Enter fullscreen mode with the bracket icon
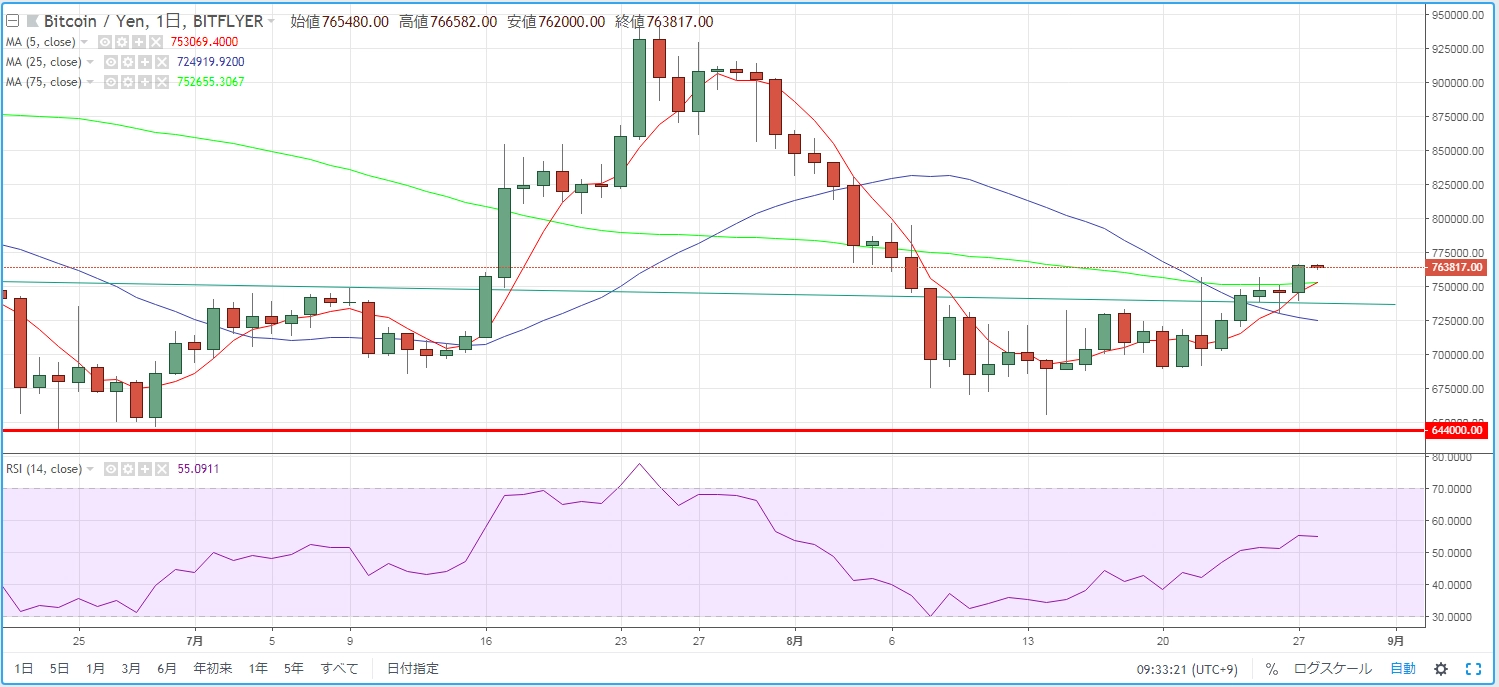Viewport: 1499px width, 687px height. click(x=1473, y=669)
